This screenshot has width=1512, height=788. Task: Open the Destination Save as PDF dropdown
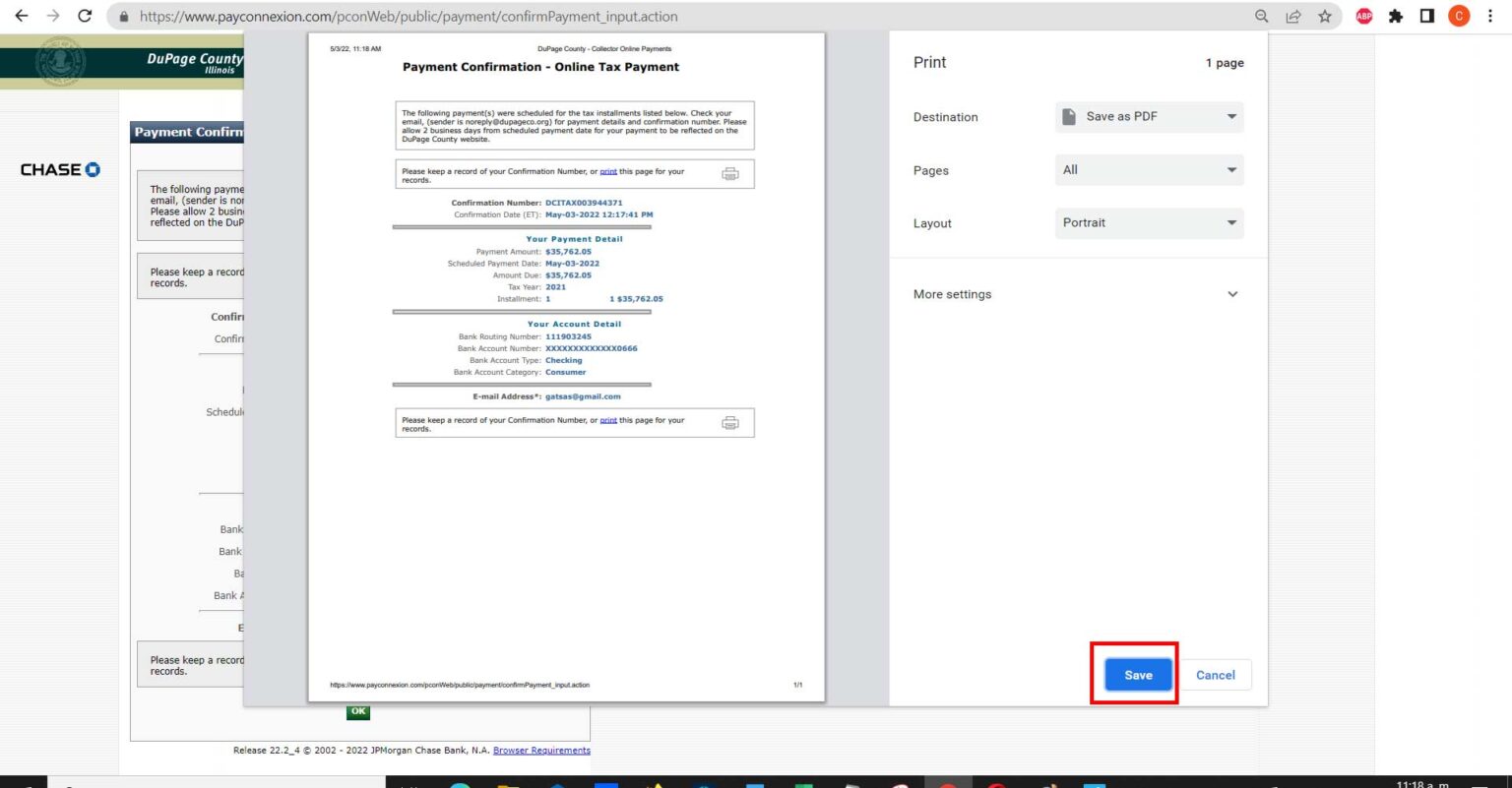tap(1149, 117)
